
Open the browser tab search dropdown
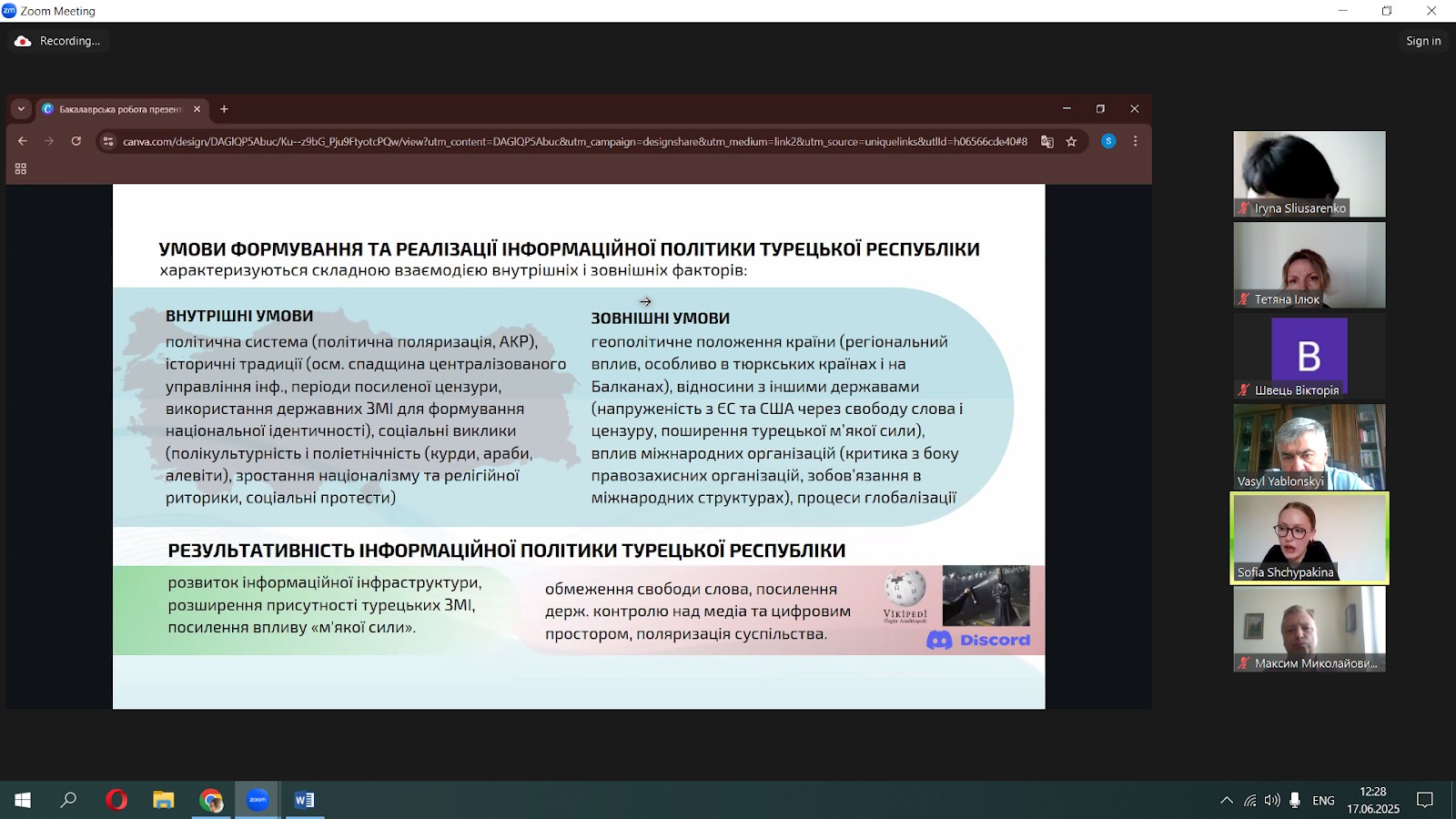pyautogui.click(x=21, y=109)
